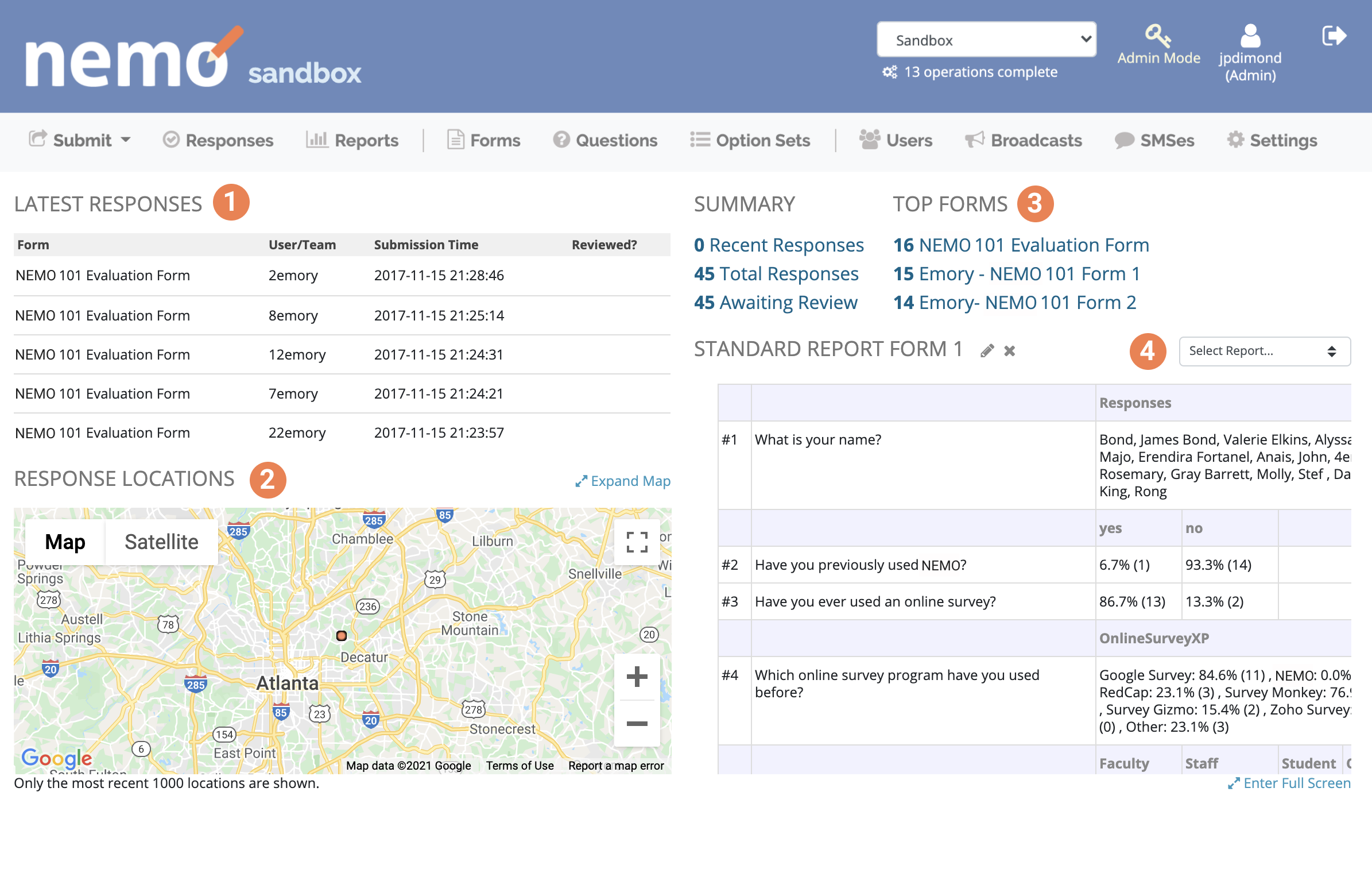Image resolution: width=1372 pixels, height=896 pixels.
Task: Open jpdimond user profile icon
Action: [x=1250, y=36]
